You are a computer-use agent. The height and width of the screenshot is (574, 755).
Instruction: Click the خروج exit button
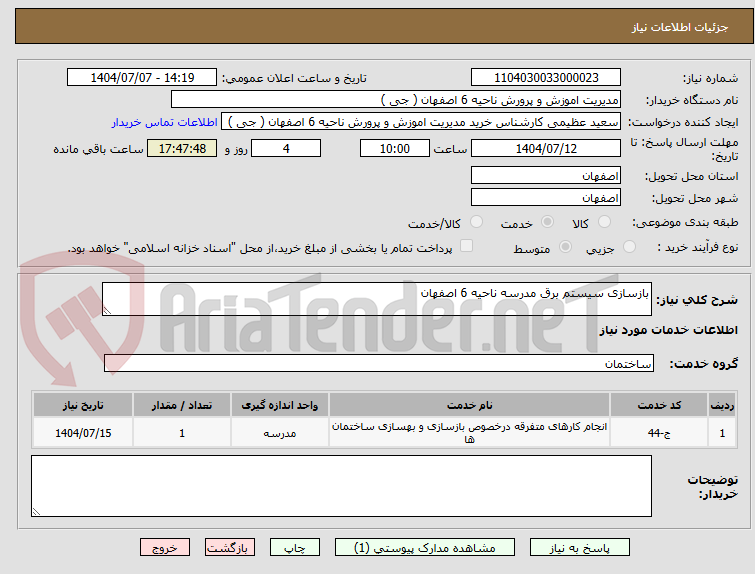click(165, 548)
